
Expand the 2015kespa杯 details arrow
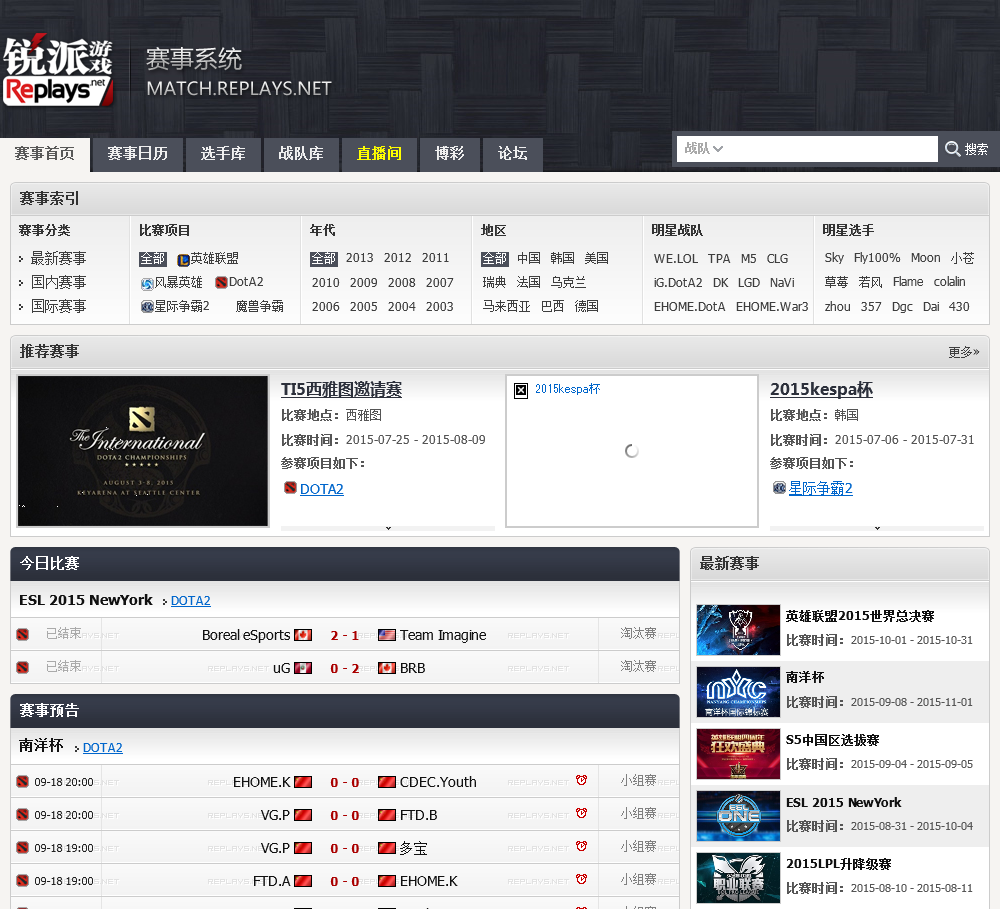pos(877,528)
